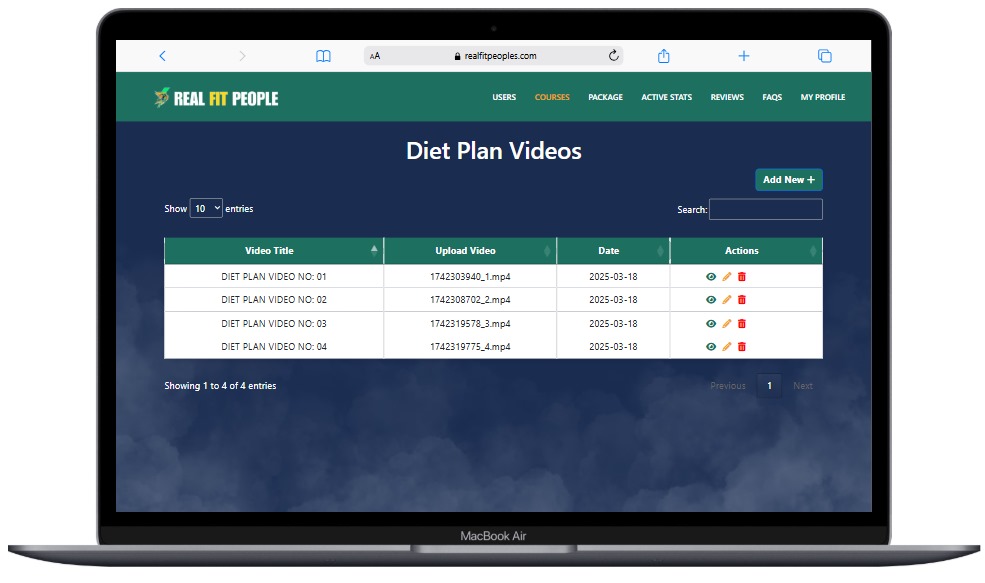Sort by the Upload Video column
The image size is (985, 583).
tap(470, 251)
